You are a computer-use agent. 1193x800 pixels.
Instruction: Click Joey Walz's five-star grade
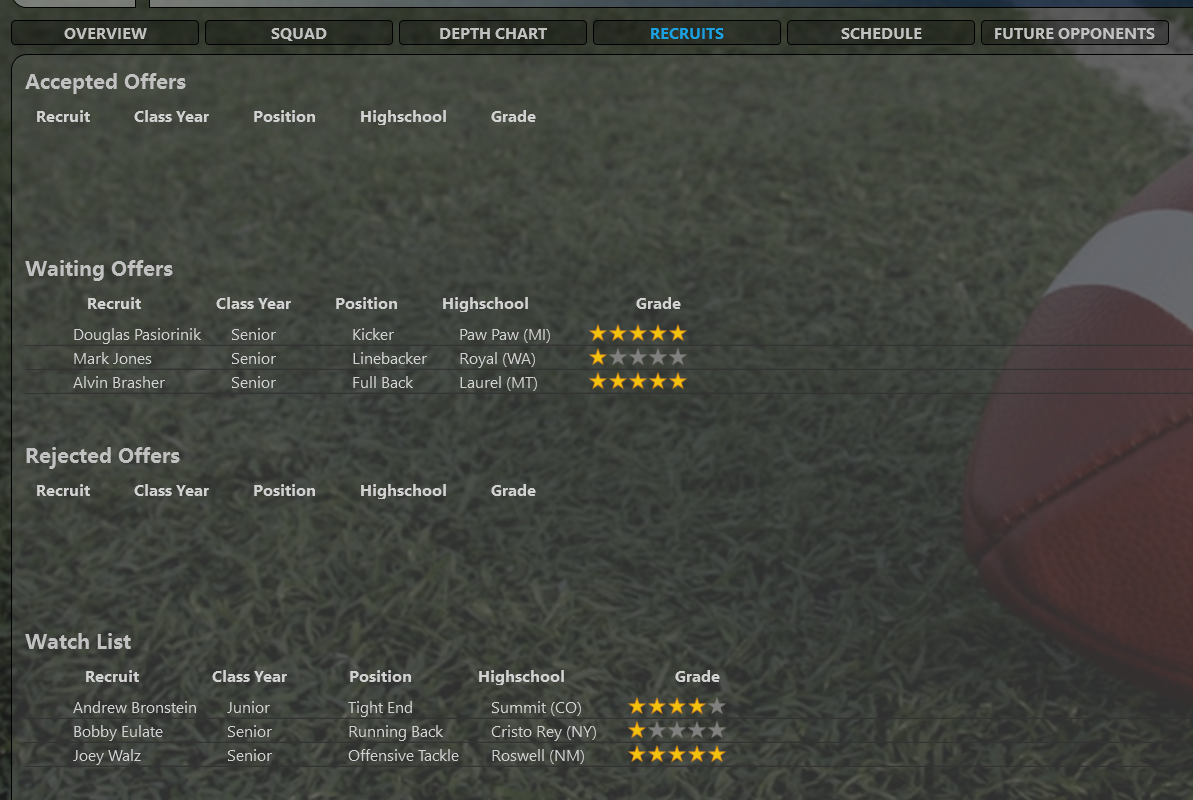(x=676, y=754)
